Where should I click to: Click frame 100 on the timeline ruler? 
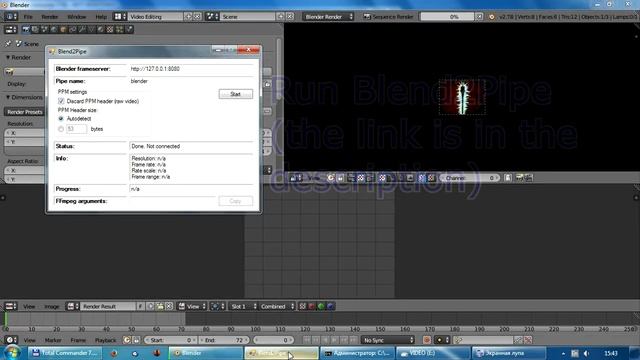tap(256, 329)
